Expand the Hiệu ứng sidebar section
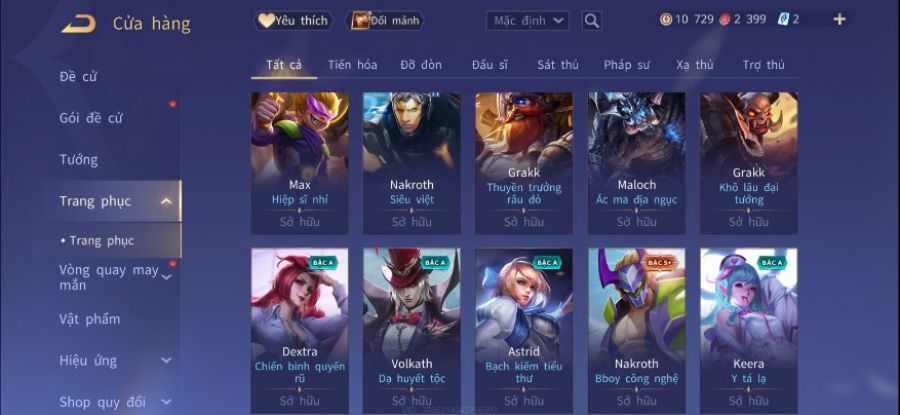Image resolution: width=900 pixels, height=415 pixels. pos(166,360)
